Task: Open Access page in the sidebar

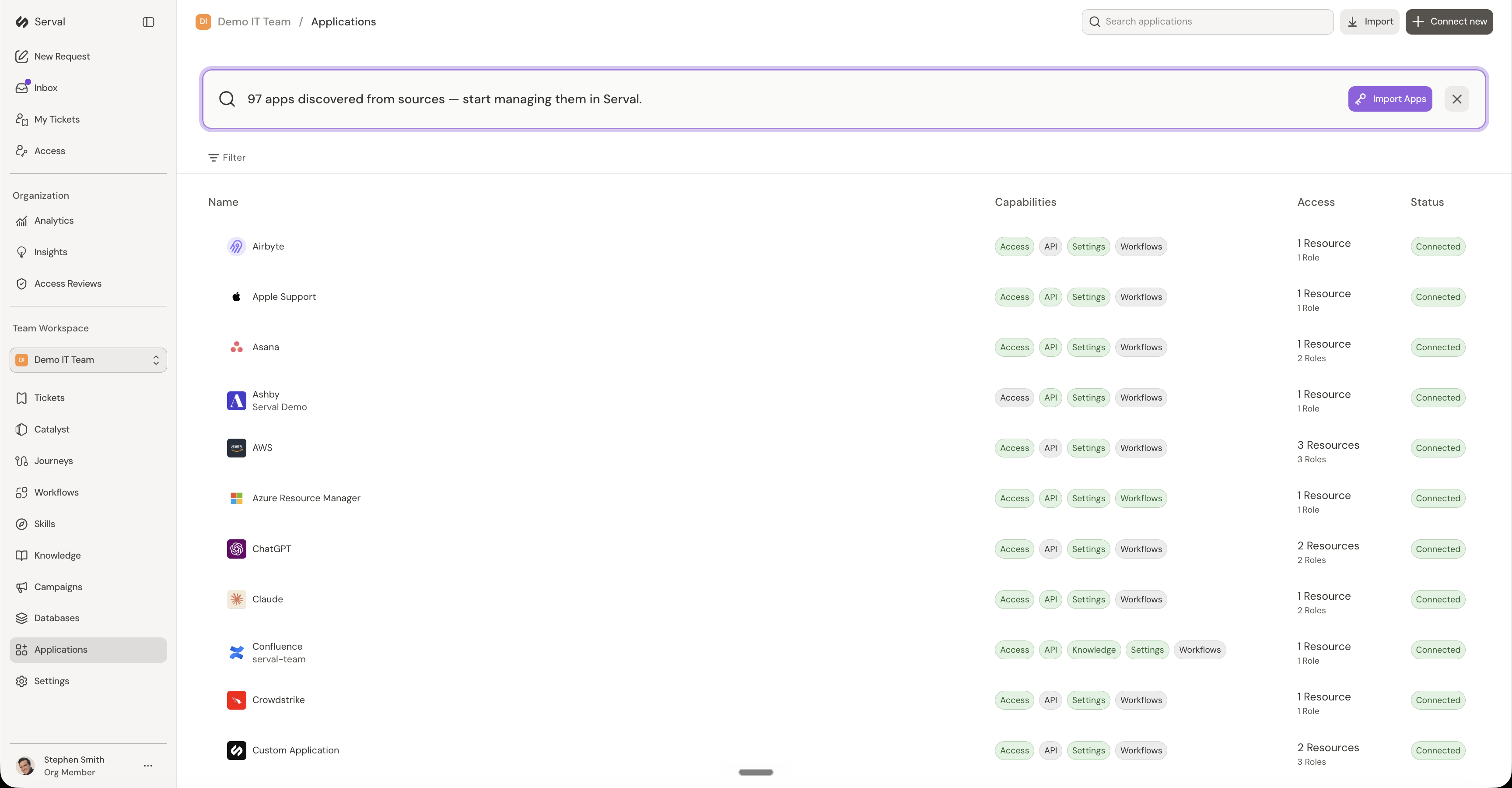Action: pos(88,151)
